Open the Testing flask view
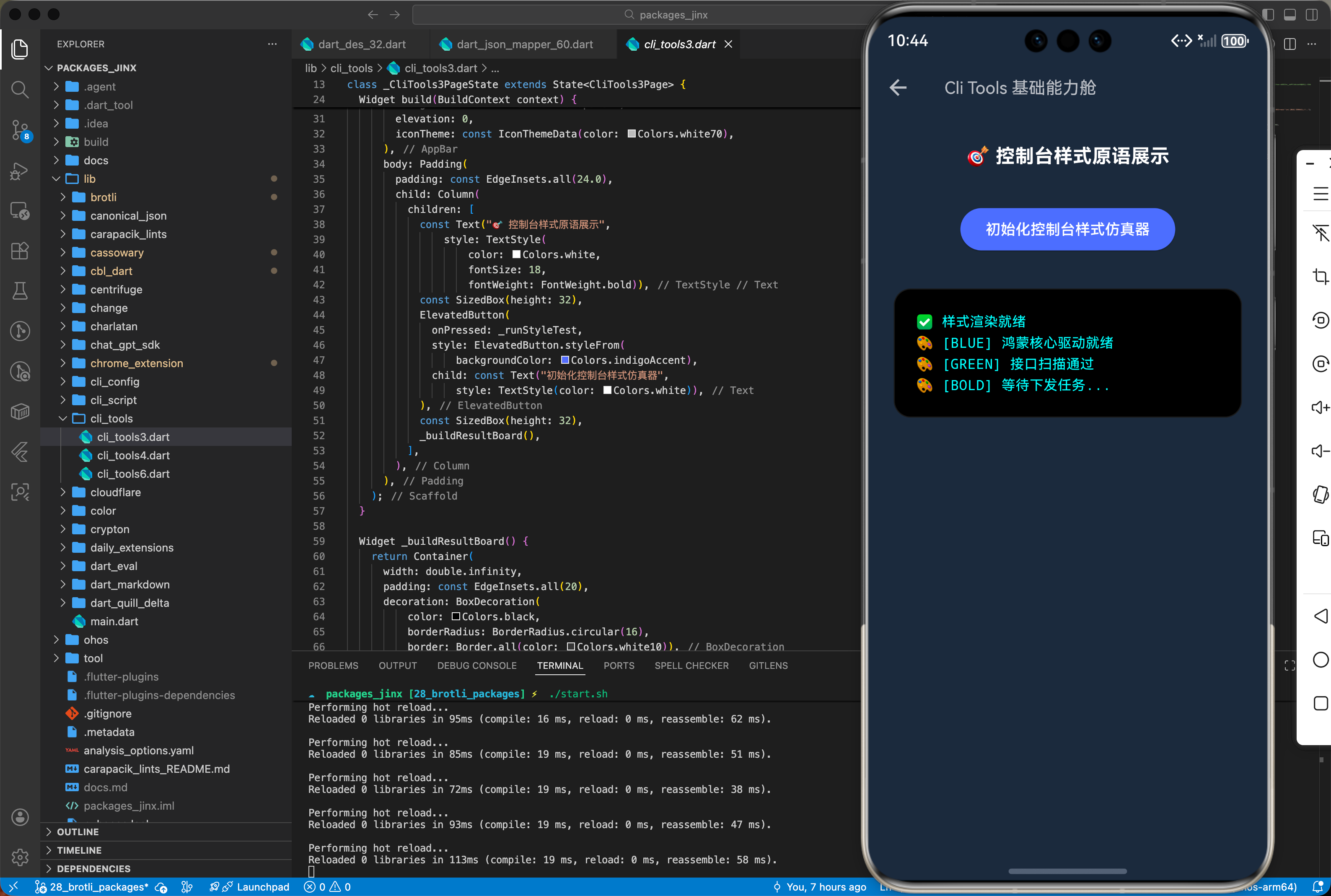1331x896 pixels. coord(20,291)
